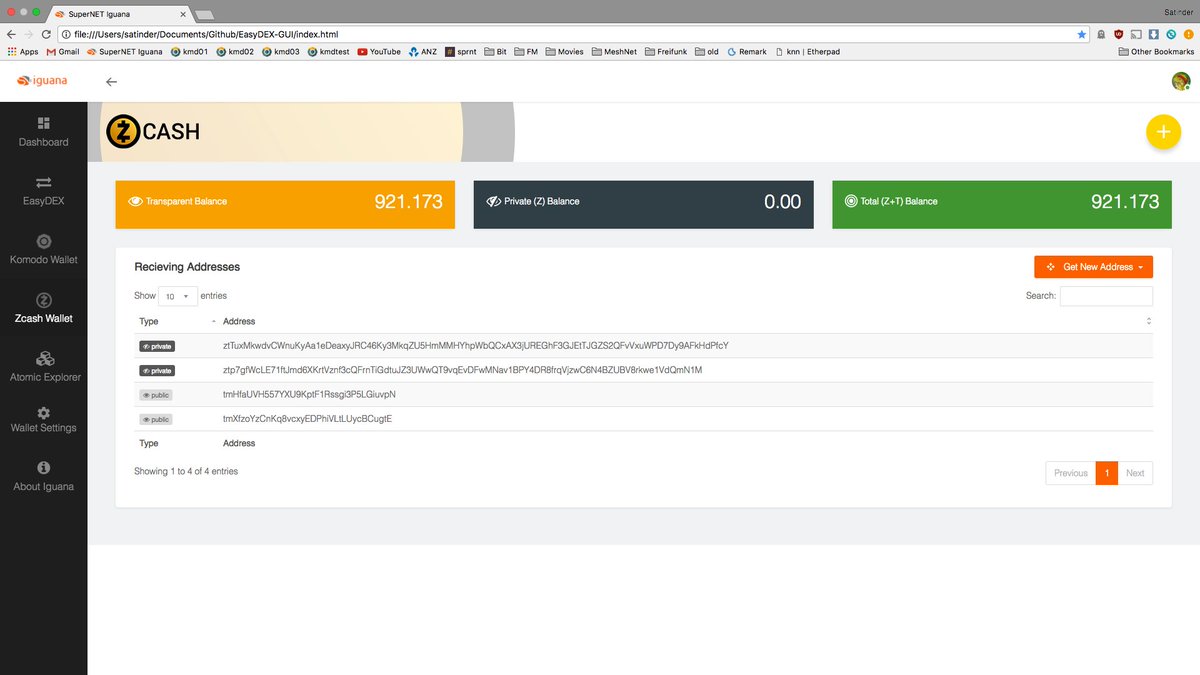1200x675 pixels.
Task: Reload the page in Chrome
Action: (x=48, y=34)
